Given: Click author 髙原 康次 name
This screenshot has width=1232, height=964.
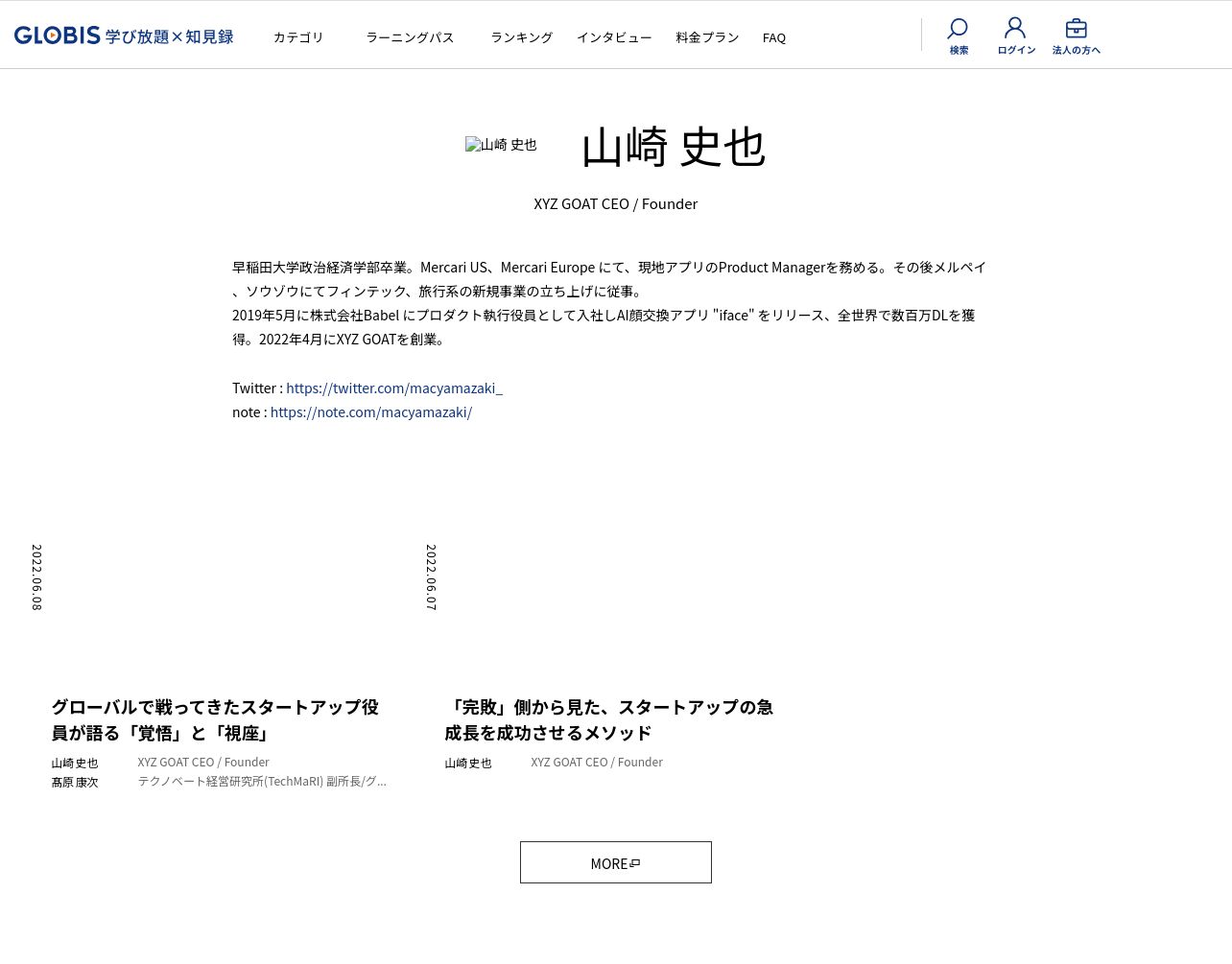Looking at the screenshot, I should 75,782.
